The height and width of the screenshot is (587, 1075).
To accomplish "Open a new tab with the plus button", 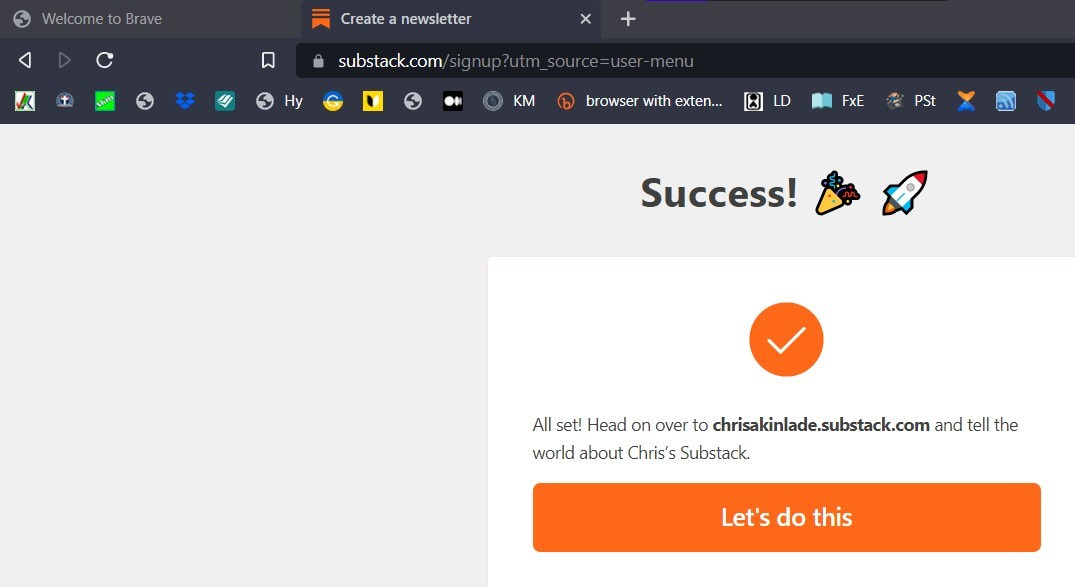I will 628,19.
